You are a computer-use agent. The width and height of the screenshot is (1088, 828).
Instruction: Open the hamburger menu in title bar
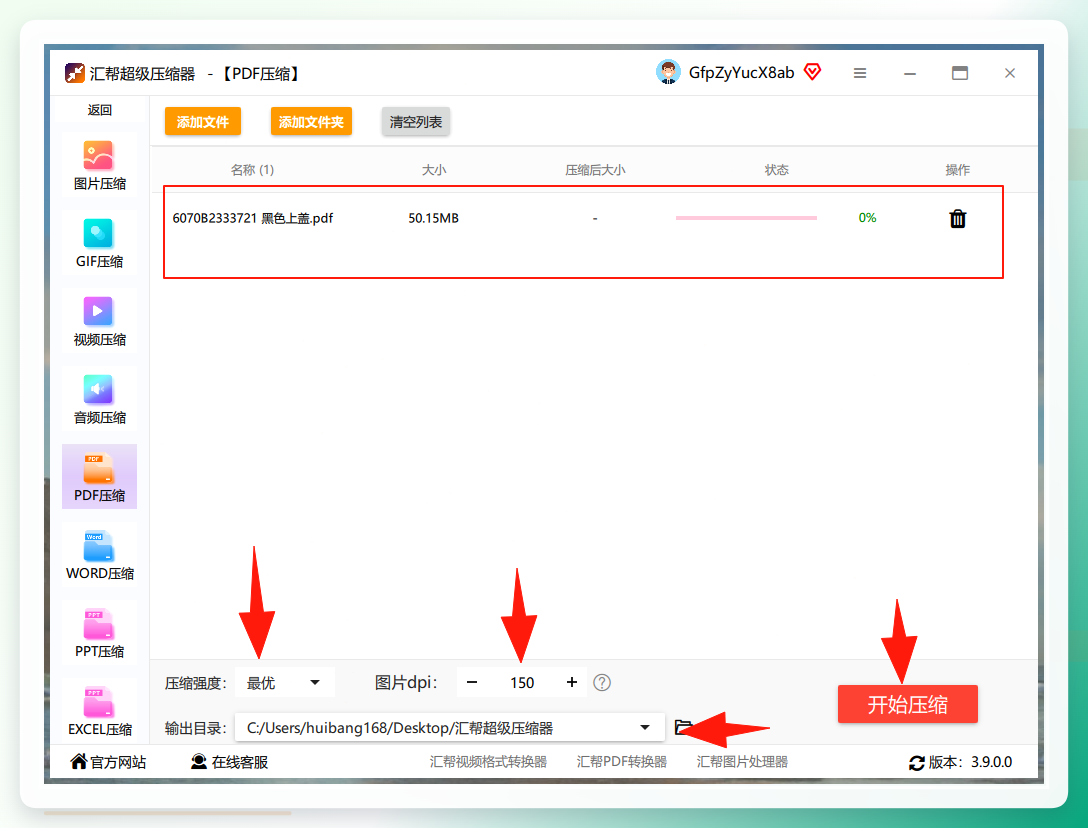(860, 73)
